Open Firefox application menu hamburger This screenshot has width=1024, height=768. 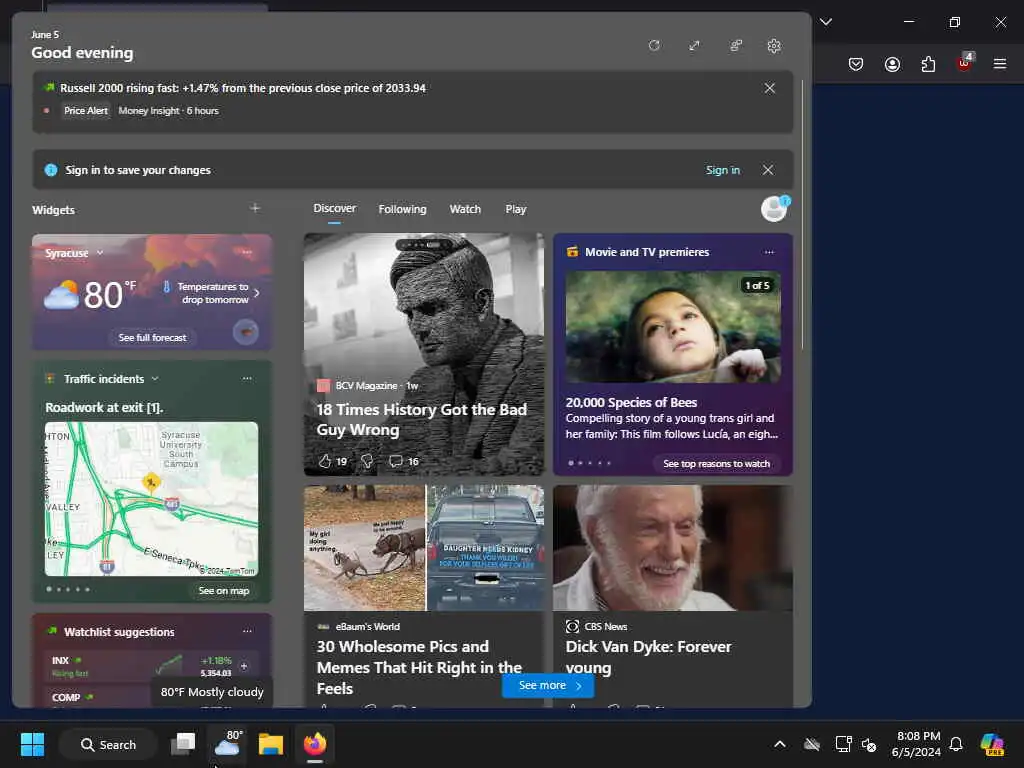click(1000, 63)
